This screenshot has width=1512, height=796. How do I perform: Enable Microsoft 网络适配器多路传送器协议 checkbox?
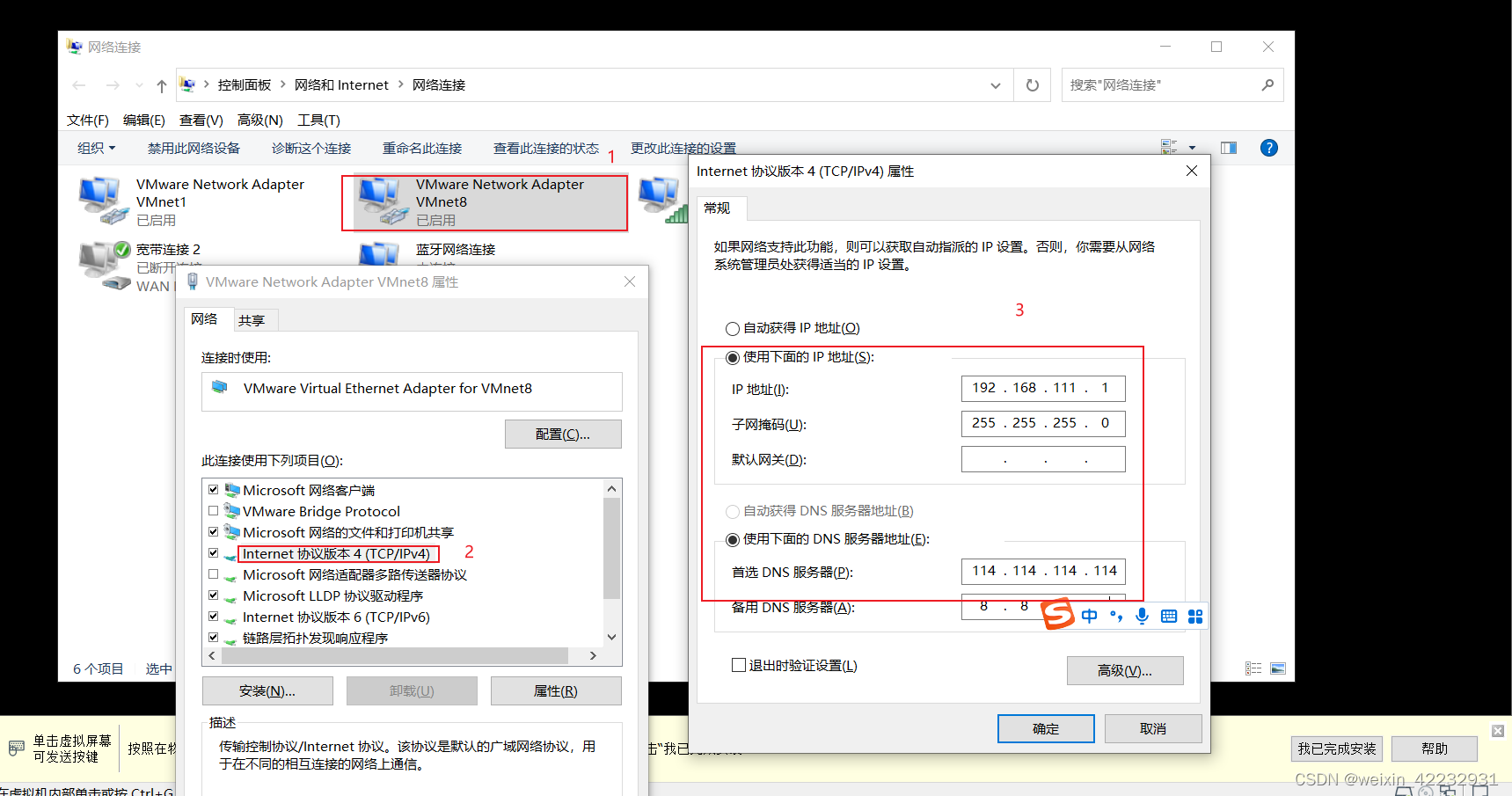click(x=213, y=573)
